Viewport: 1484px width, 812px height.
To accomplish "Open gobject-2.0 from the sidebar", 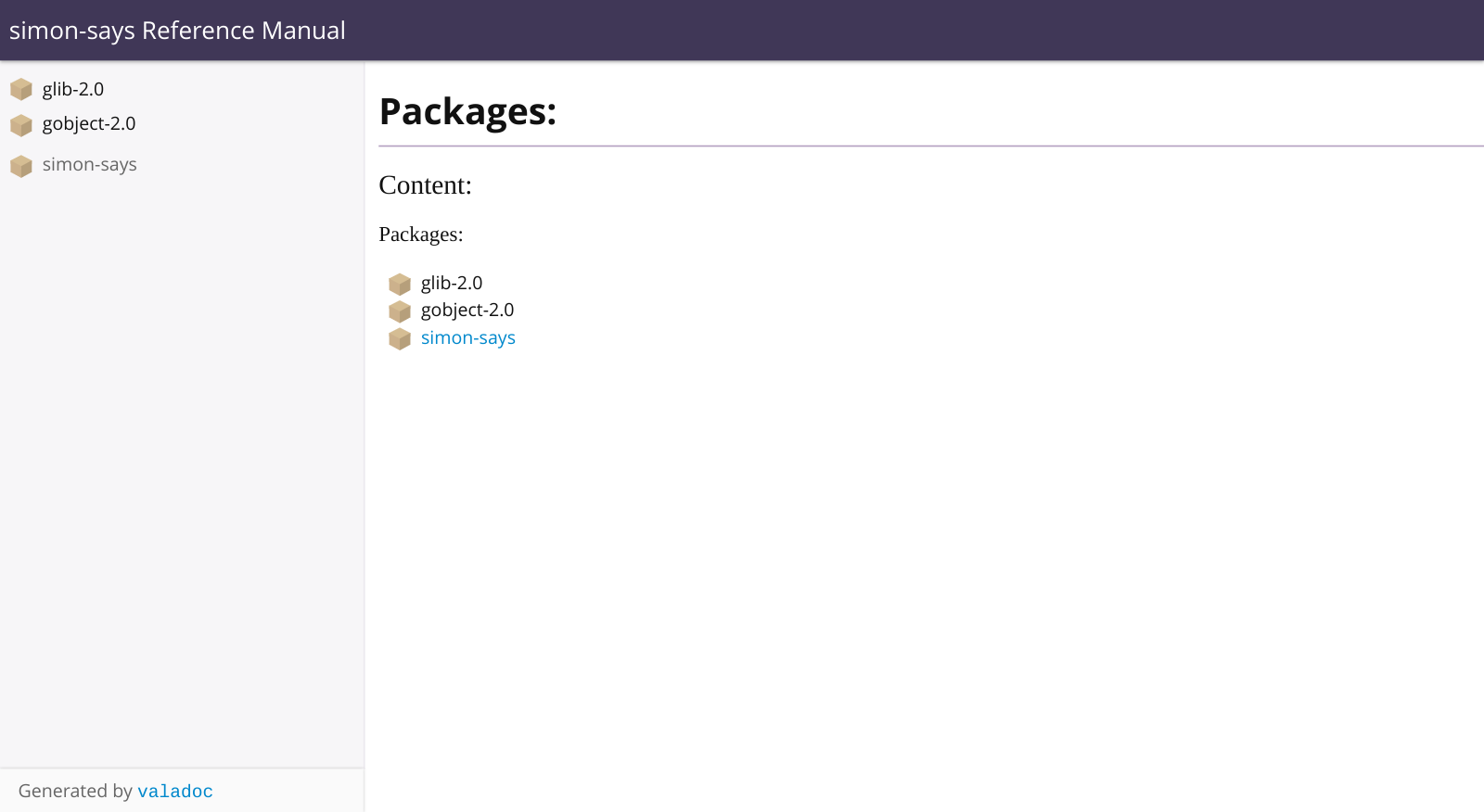I will (x=89, y=124).
